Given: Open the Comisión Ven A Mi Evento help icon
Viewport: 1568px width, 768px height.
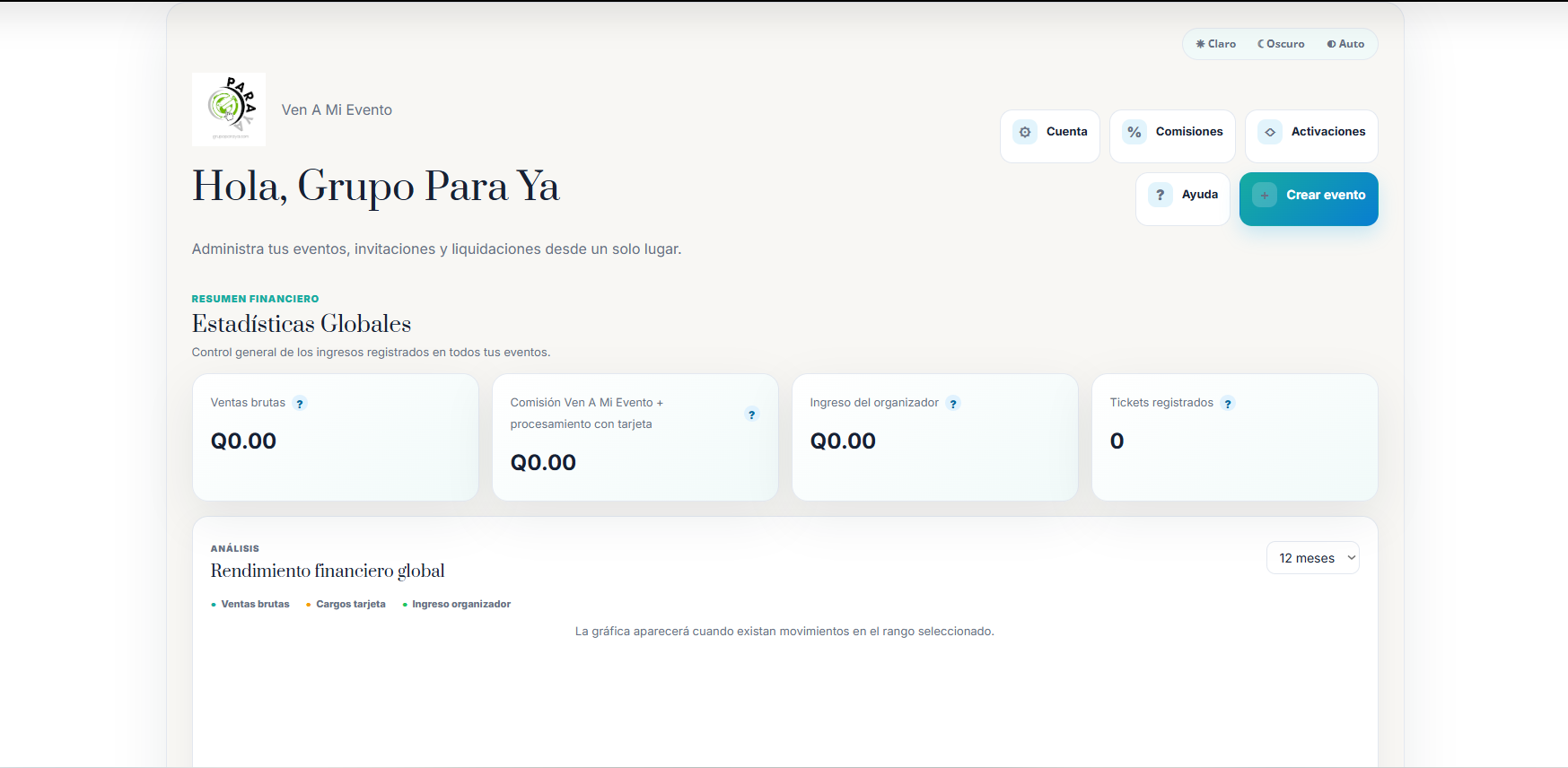Looking at the screenshot, I should point(752,415).
